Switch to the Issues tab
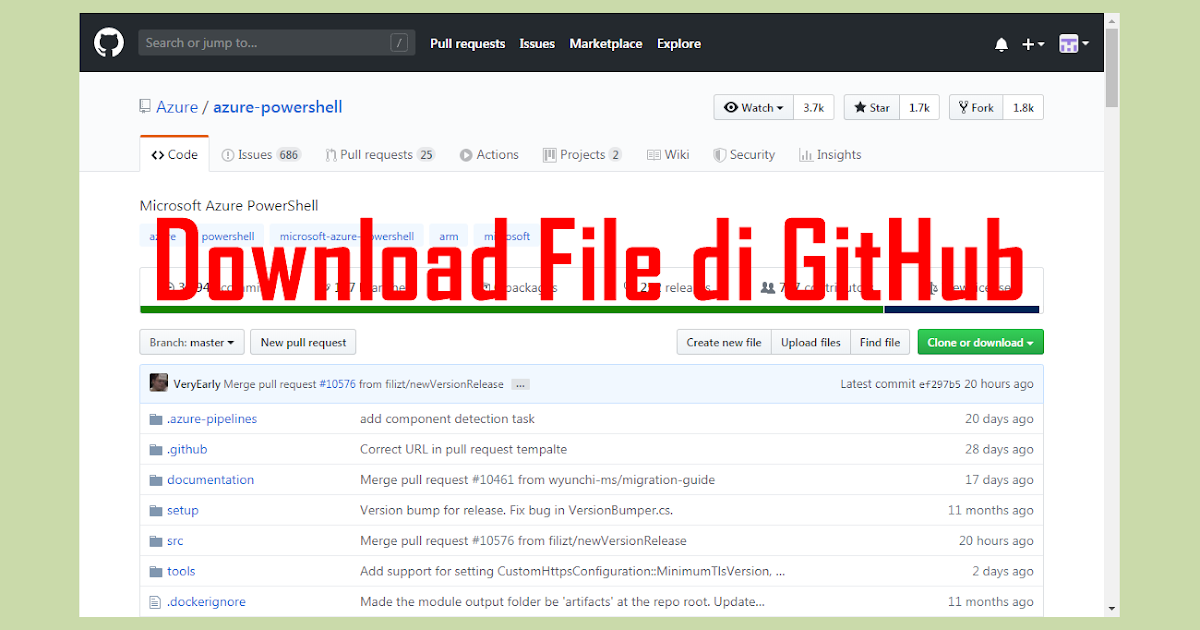Viewport: 1200px width, 630px height. (x=261, y=155)
